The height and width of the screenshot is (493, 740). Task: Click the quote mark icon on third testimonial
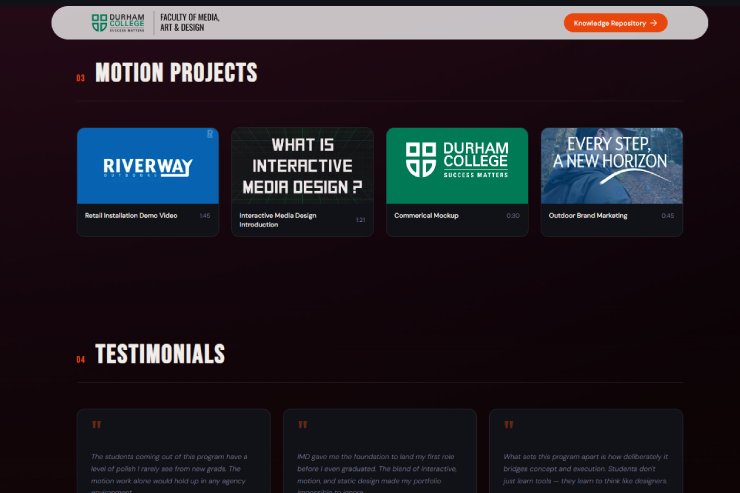pyautogui.click(x=509, y=425)
